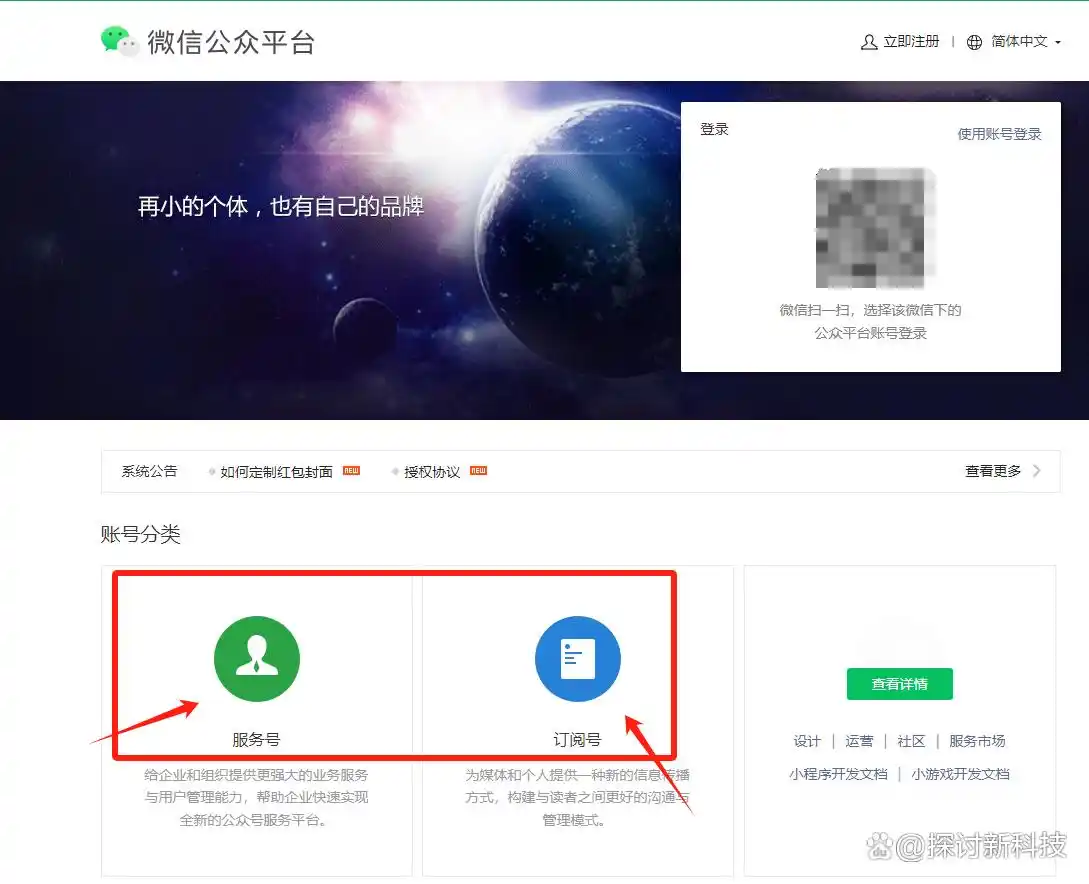This screenshot has height=884, width=1089.
Task: Click the blue 订阅号 subscription account icon
Action: click(x=578, y=659)
